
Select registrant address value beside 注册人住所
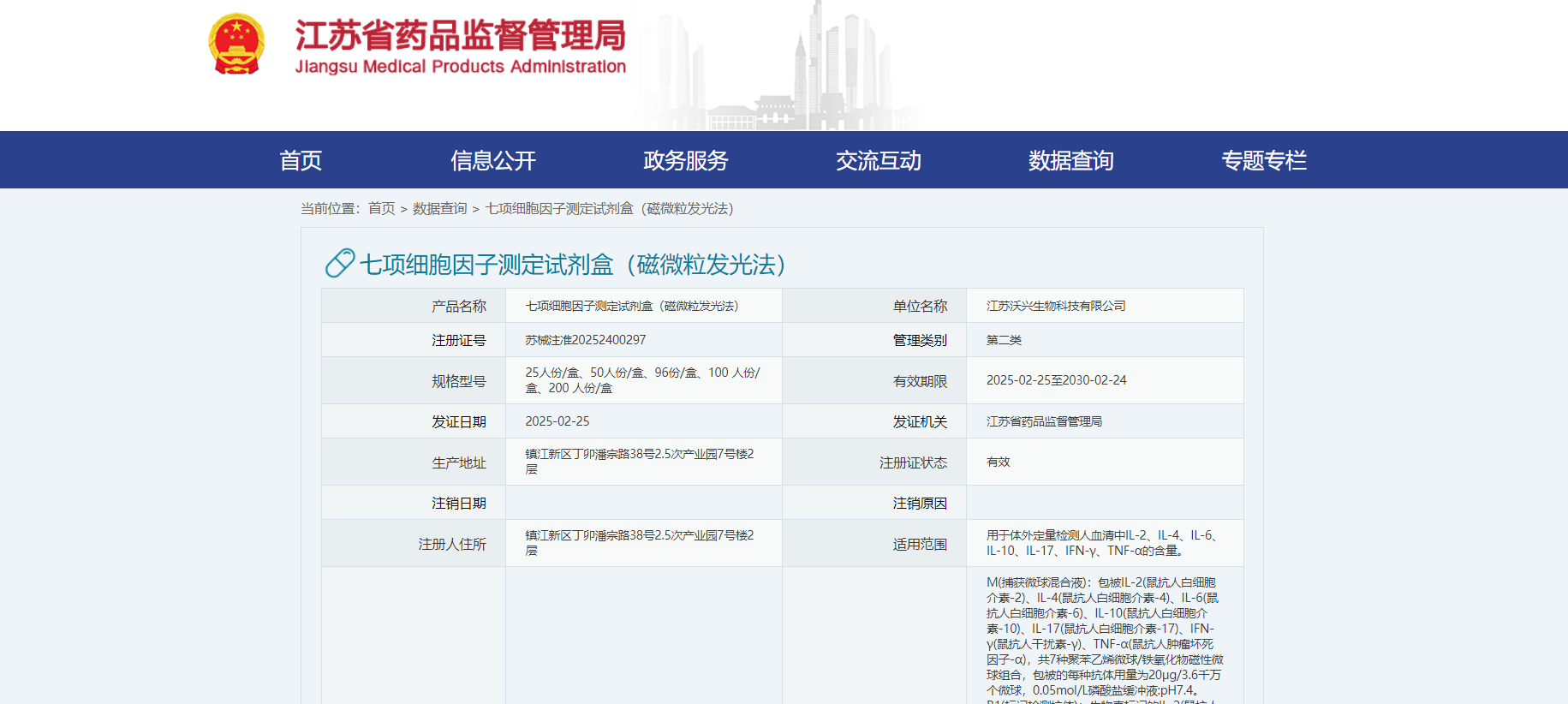(640, 543)
